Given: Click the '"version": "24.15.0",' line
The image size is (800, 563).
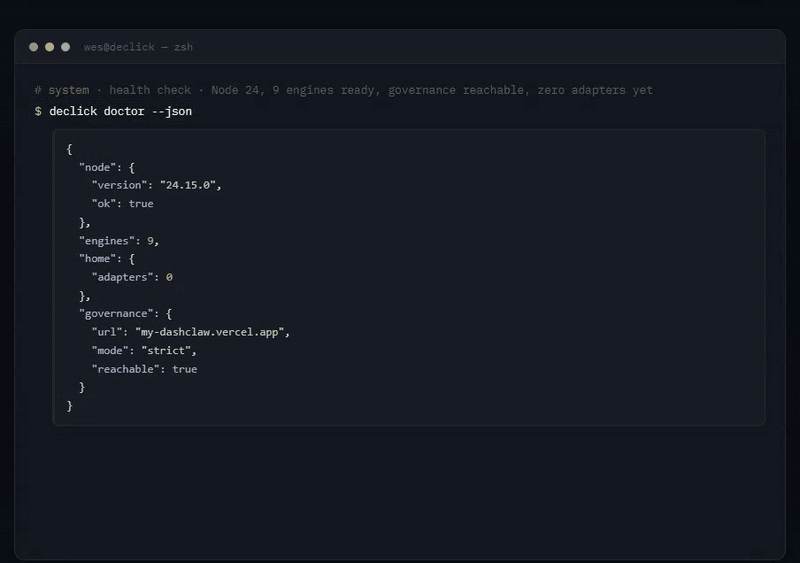Looking at the screenshot, I should click(x=156, y=185).
